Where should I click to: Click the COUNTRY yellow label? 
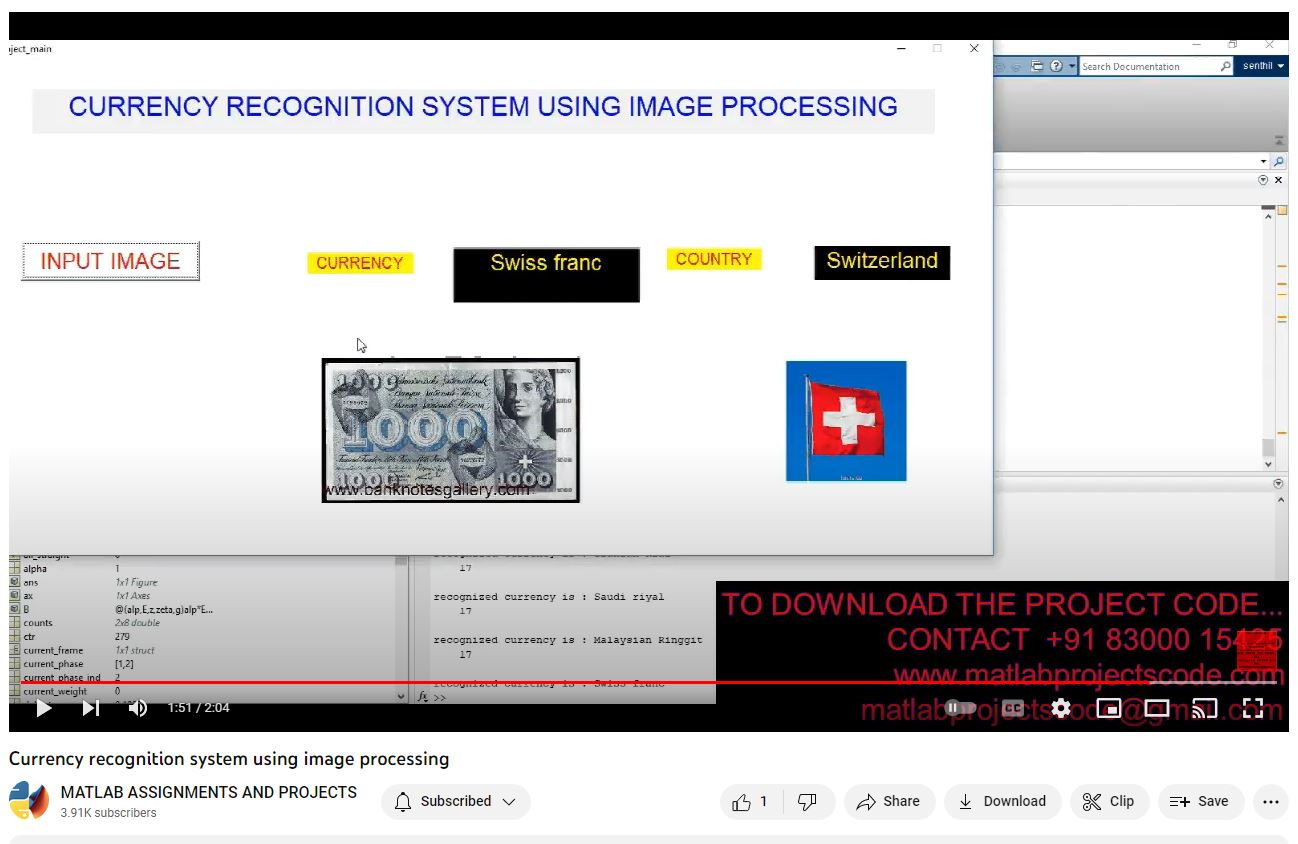point(714,259)
